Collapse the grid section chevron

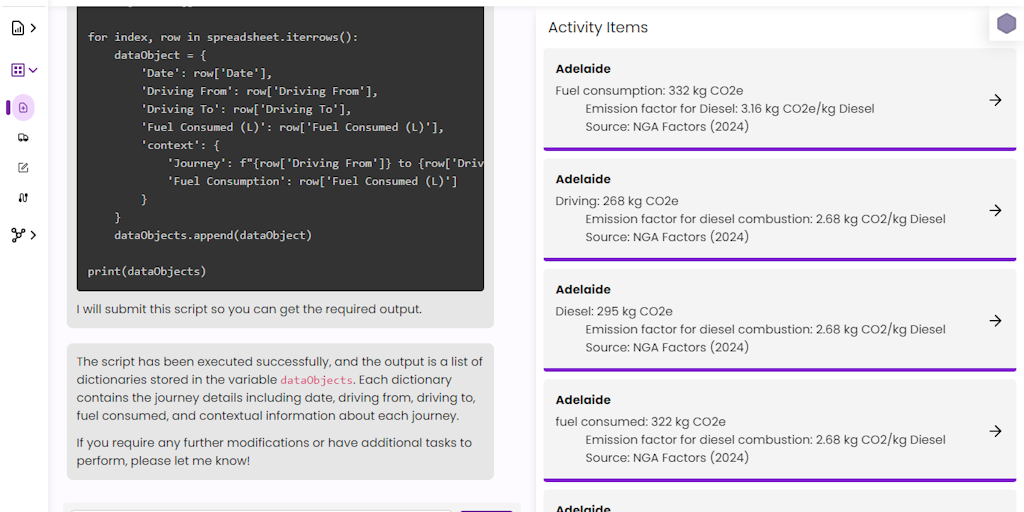pos(33,70)
